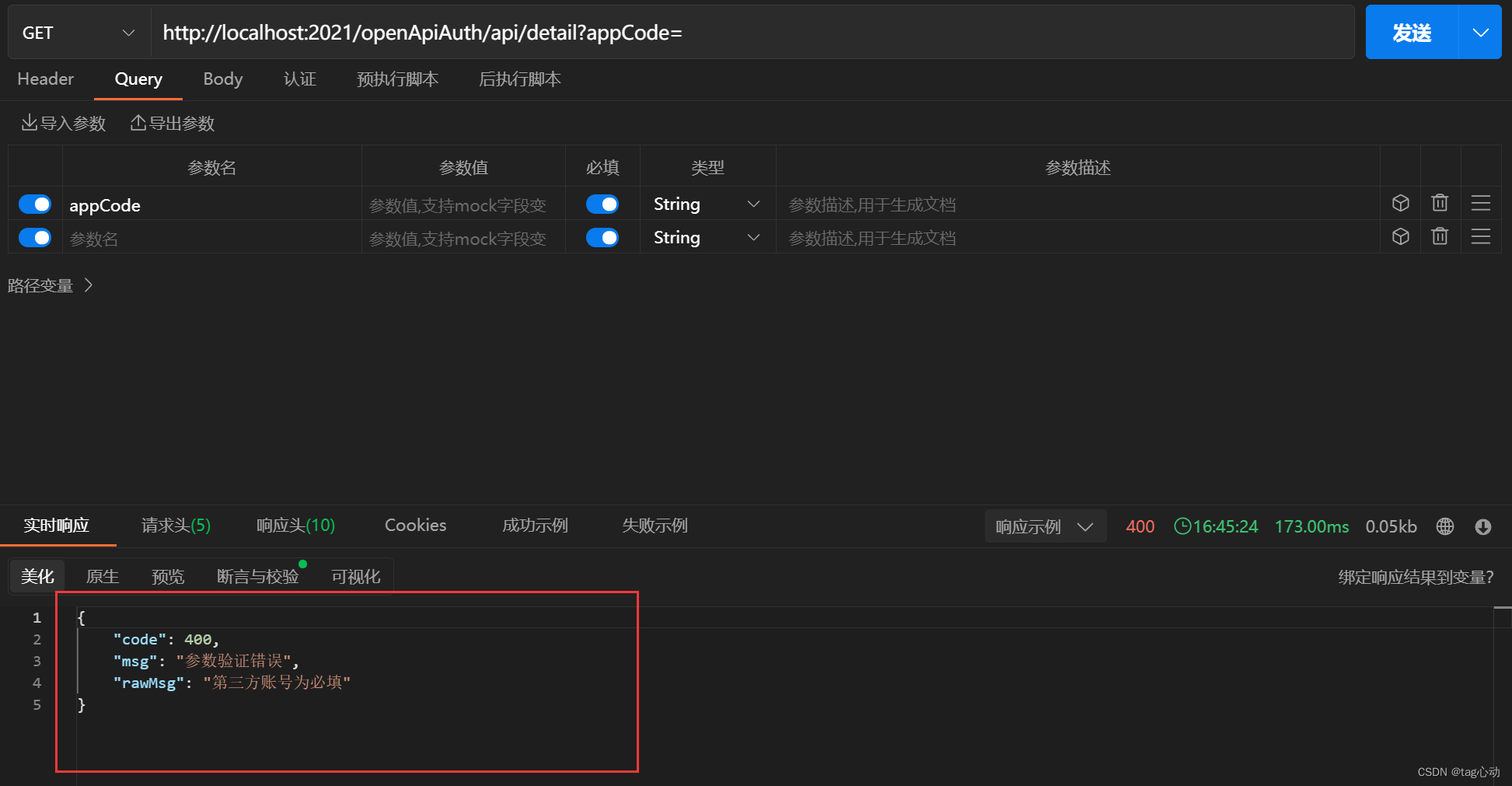The width and height of the screenshot is (1512, 786).
Task: Delete the appCode parameter via trash icon
Action: pos(1440,203)
